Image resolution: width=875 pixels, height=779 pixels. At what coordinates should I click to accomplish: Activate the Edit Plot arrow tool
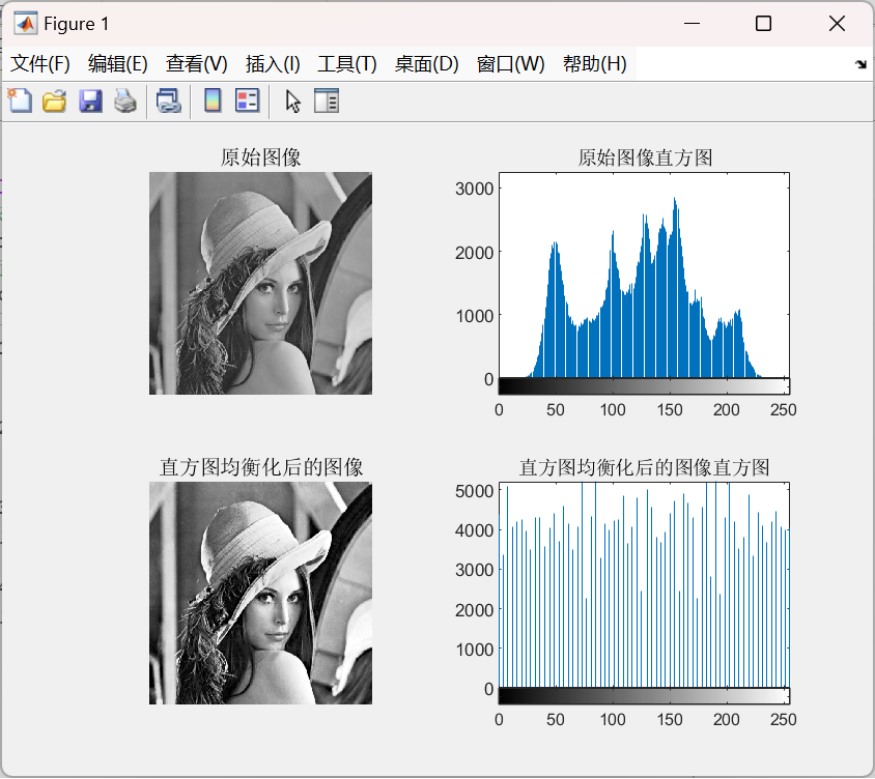tap(293, 102)
